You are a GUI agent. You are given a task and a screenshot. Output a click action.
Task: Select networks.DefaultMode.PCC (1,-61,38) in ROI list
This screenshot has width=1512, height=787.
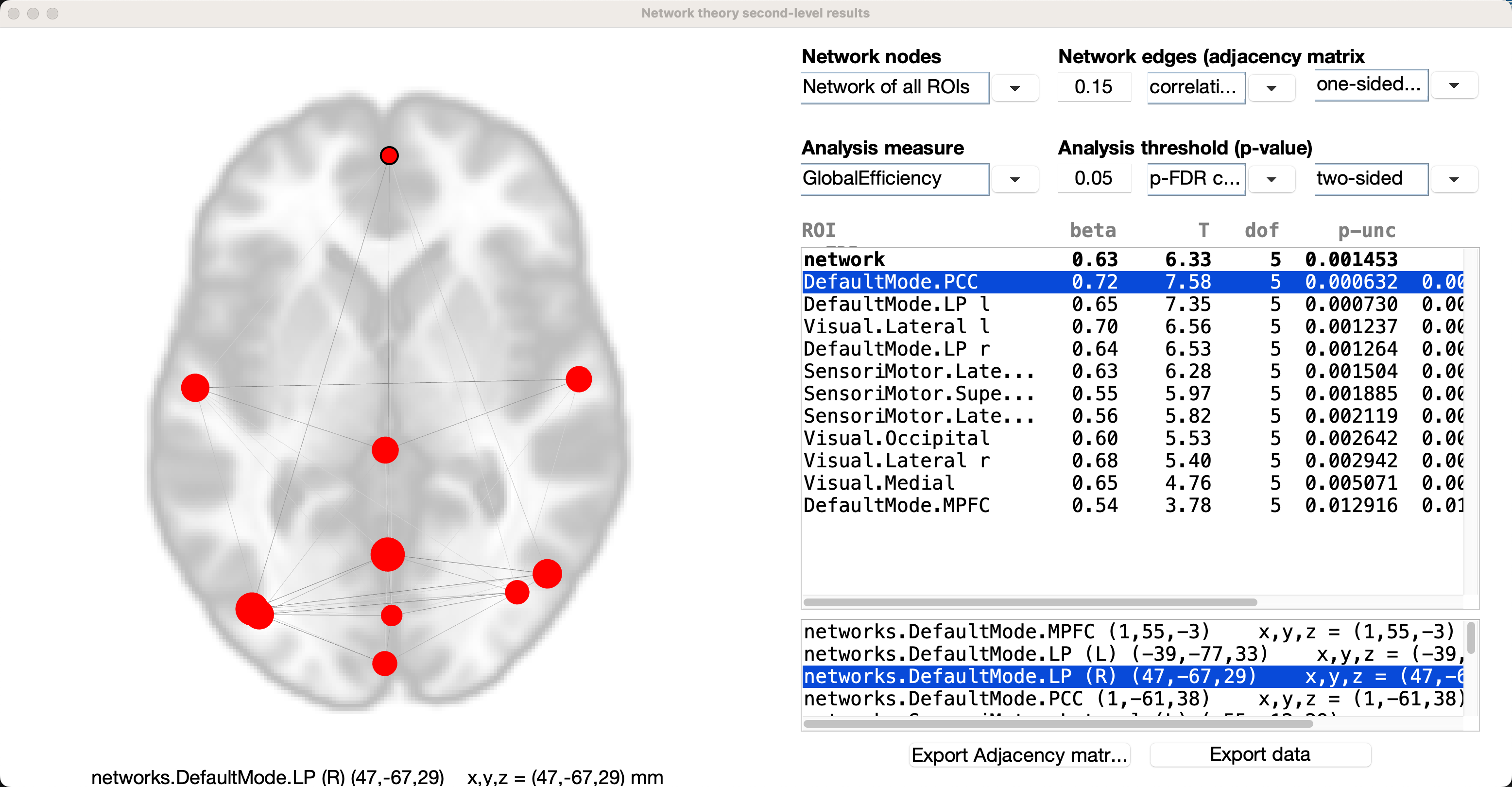[1133, 699]
